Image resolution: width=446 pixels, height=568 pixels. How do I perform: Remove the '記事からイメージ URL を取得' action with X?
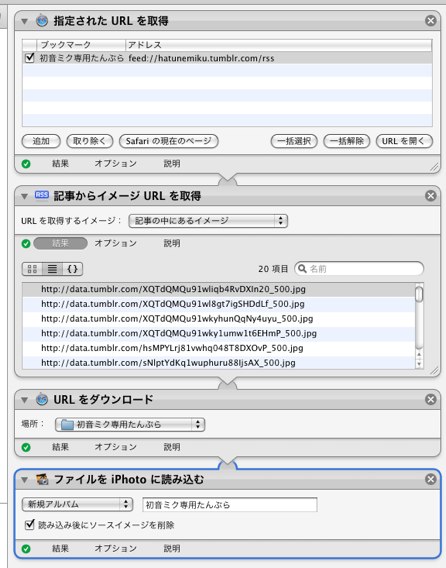[x=430, y=196]
